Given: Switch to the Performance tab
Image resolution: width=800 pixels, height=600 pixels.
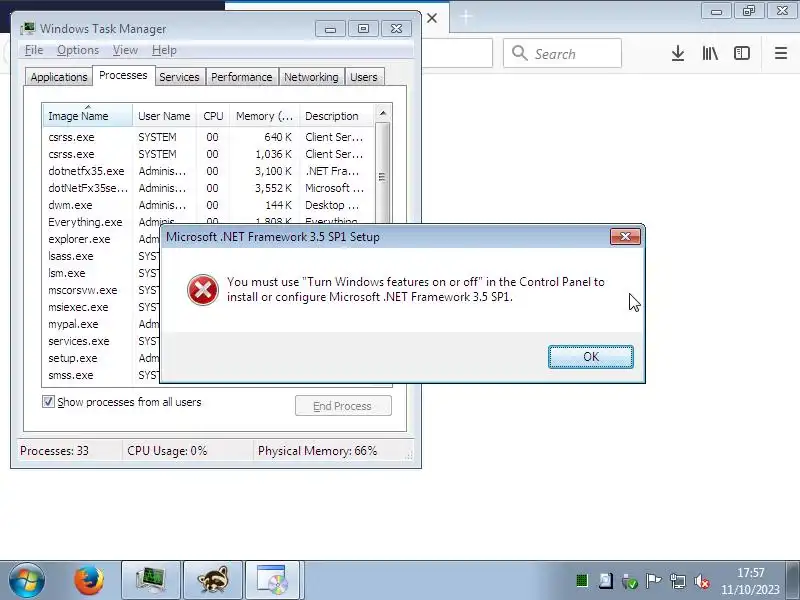Looking at the screenshot, I should [241, 77].
